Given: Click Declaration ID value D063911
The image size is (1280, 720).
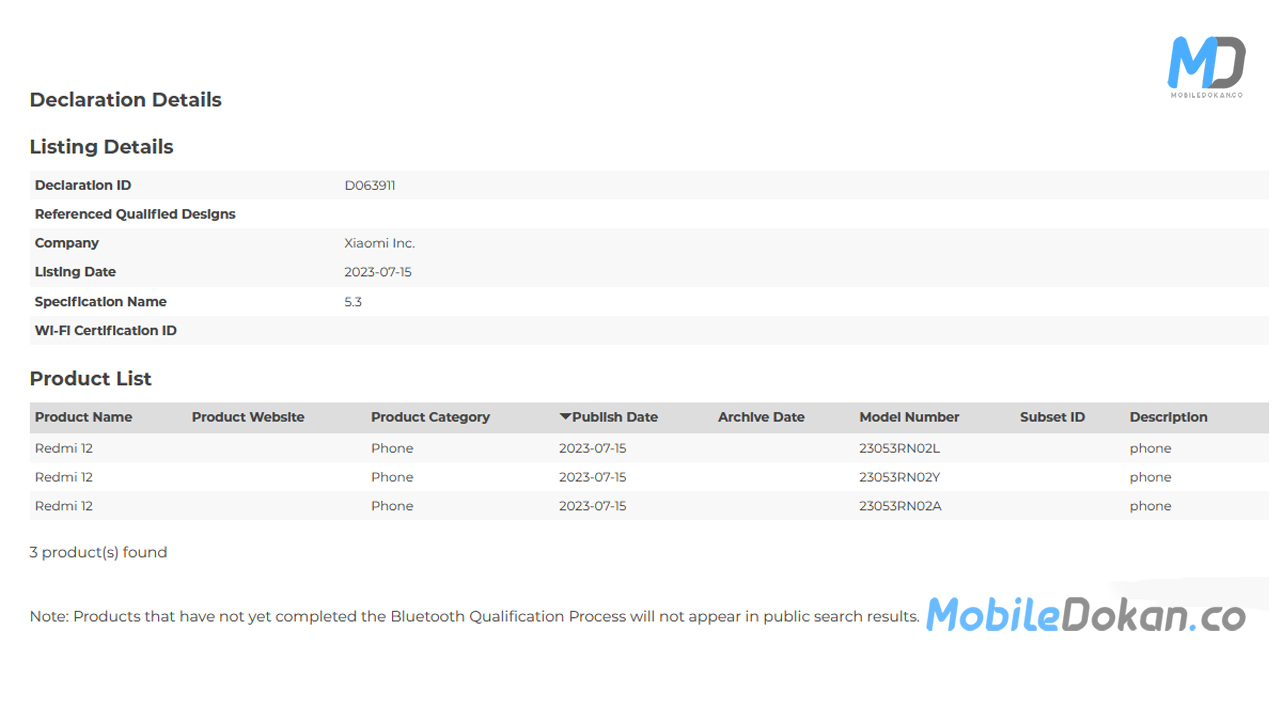Looking at the screenshot, I should [369, 185].
